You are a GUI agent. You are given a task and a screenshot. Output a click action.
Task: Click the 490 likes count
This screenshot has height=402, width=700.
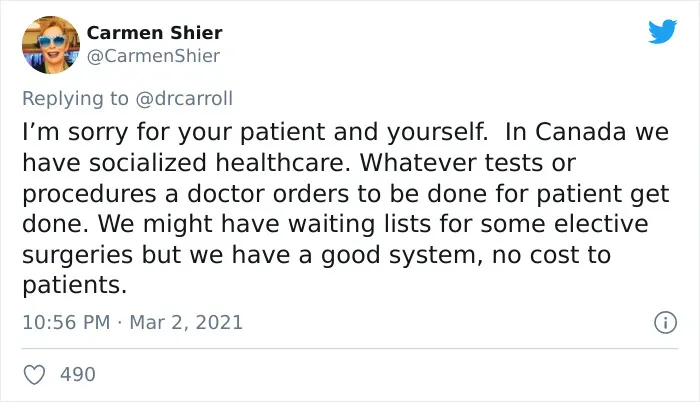pos(78,375)
